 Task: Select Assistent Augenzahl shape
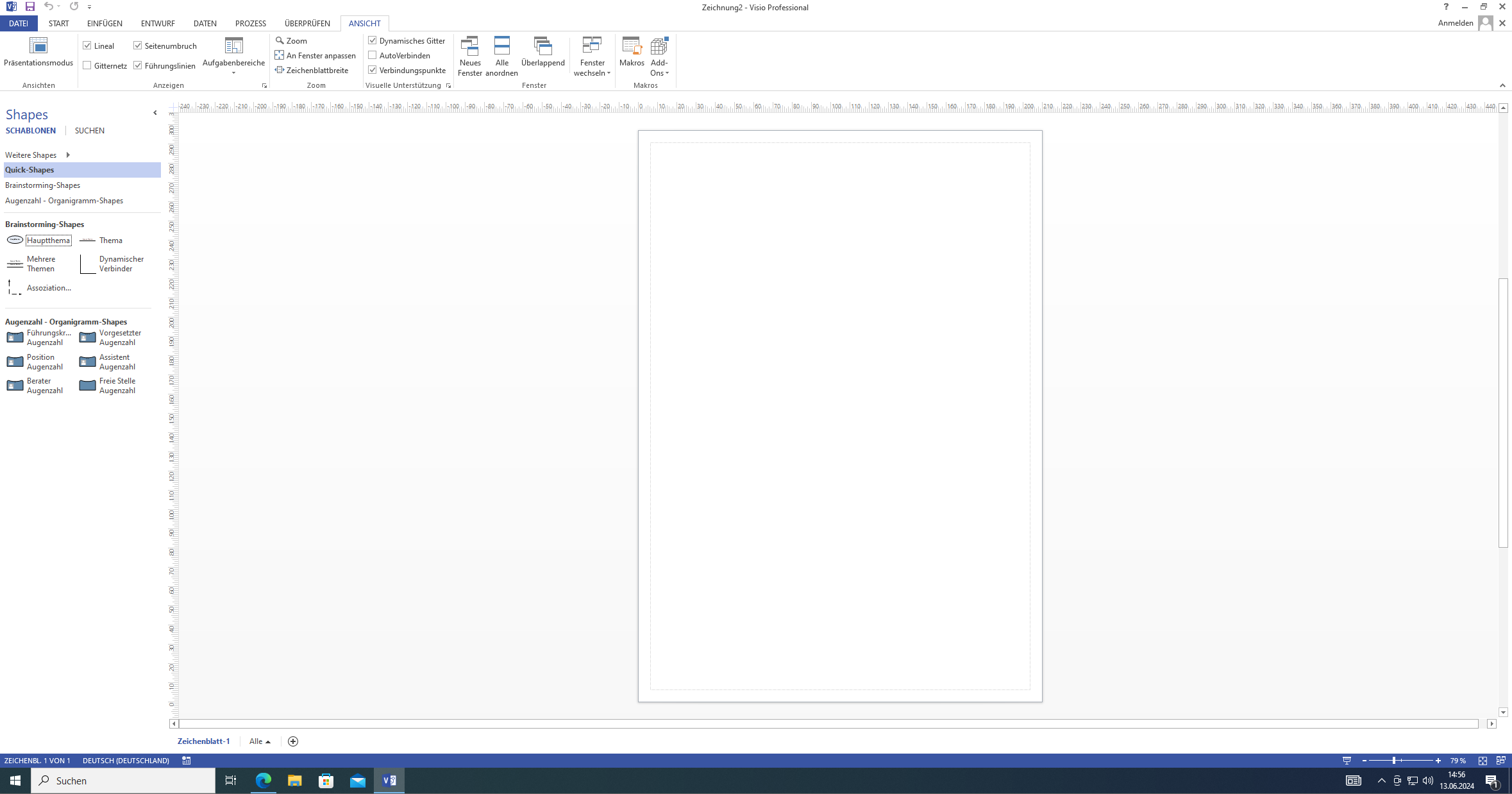(x=107, y=362)
